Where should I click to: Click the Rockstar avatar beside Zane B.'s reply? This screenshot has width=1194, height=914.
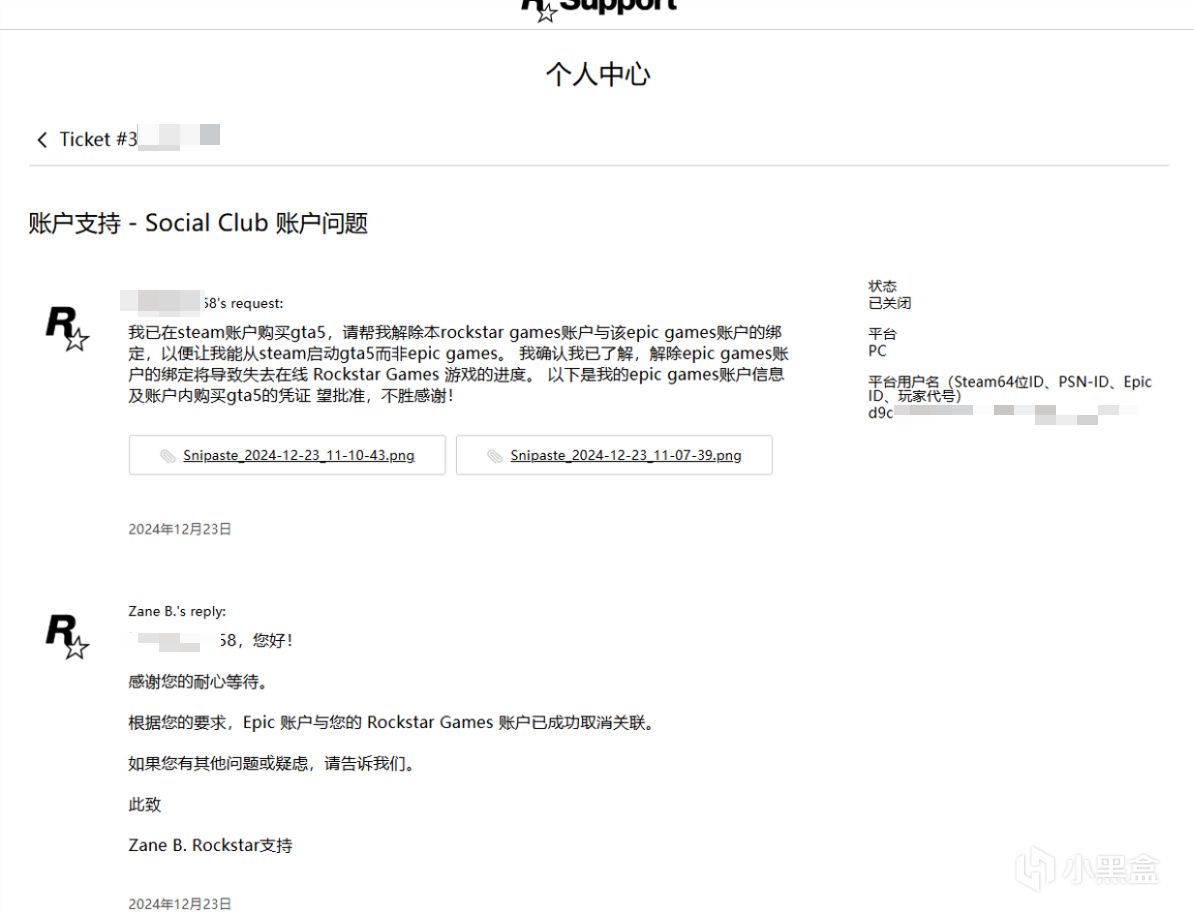click(67, 636)
